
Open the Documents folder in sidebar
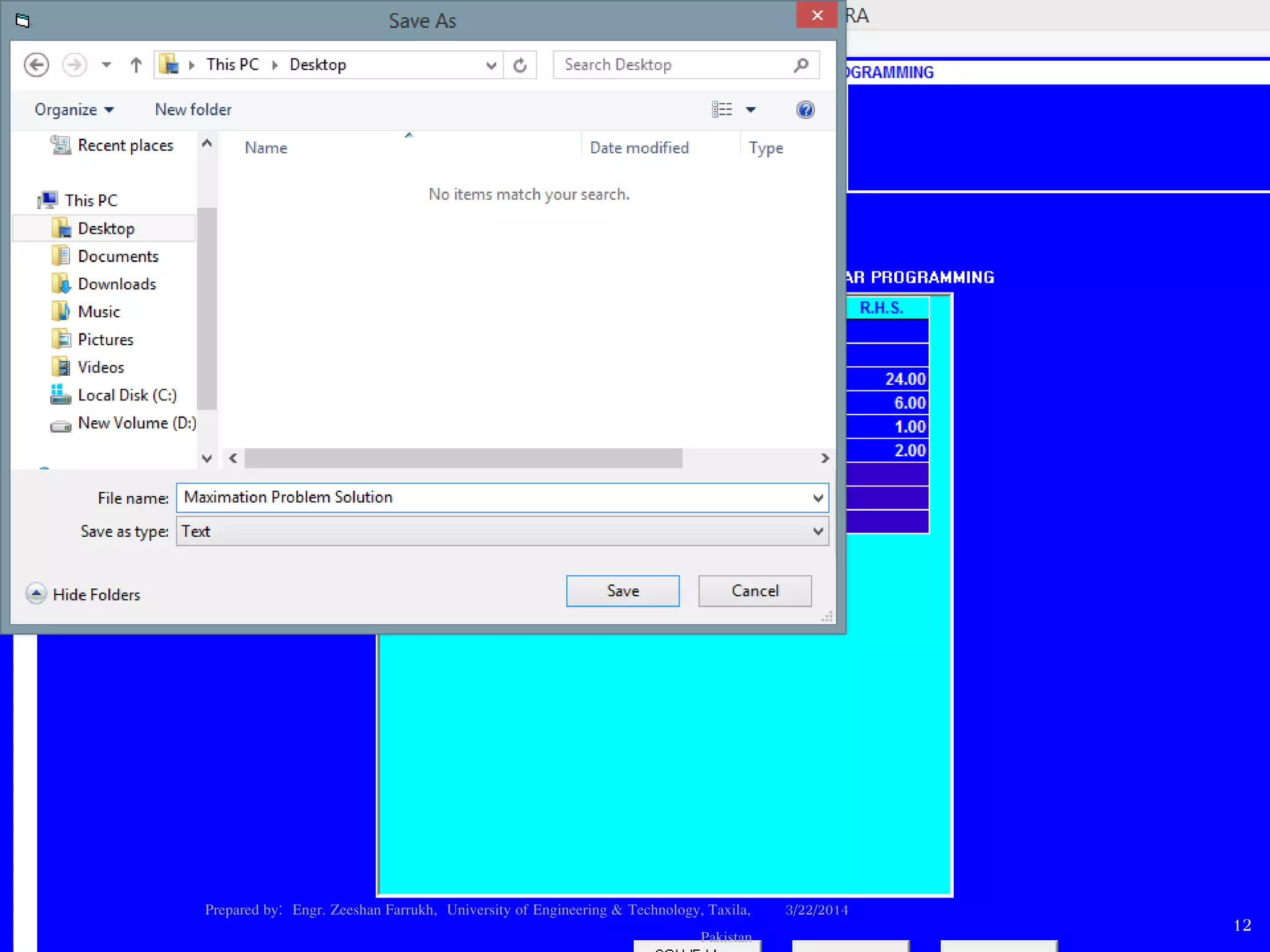(117, 256)
